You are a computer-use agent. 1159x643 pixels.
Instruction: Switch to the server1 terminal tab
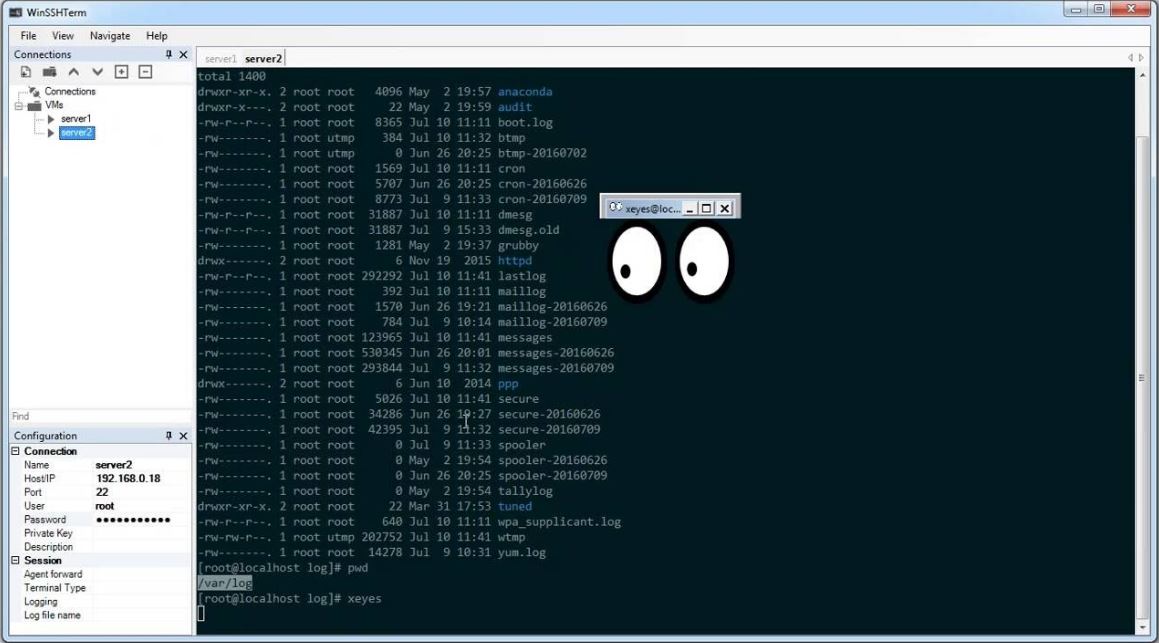pyautogui.click(x=220, y=58)
